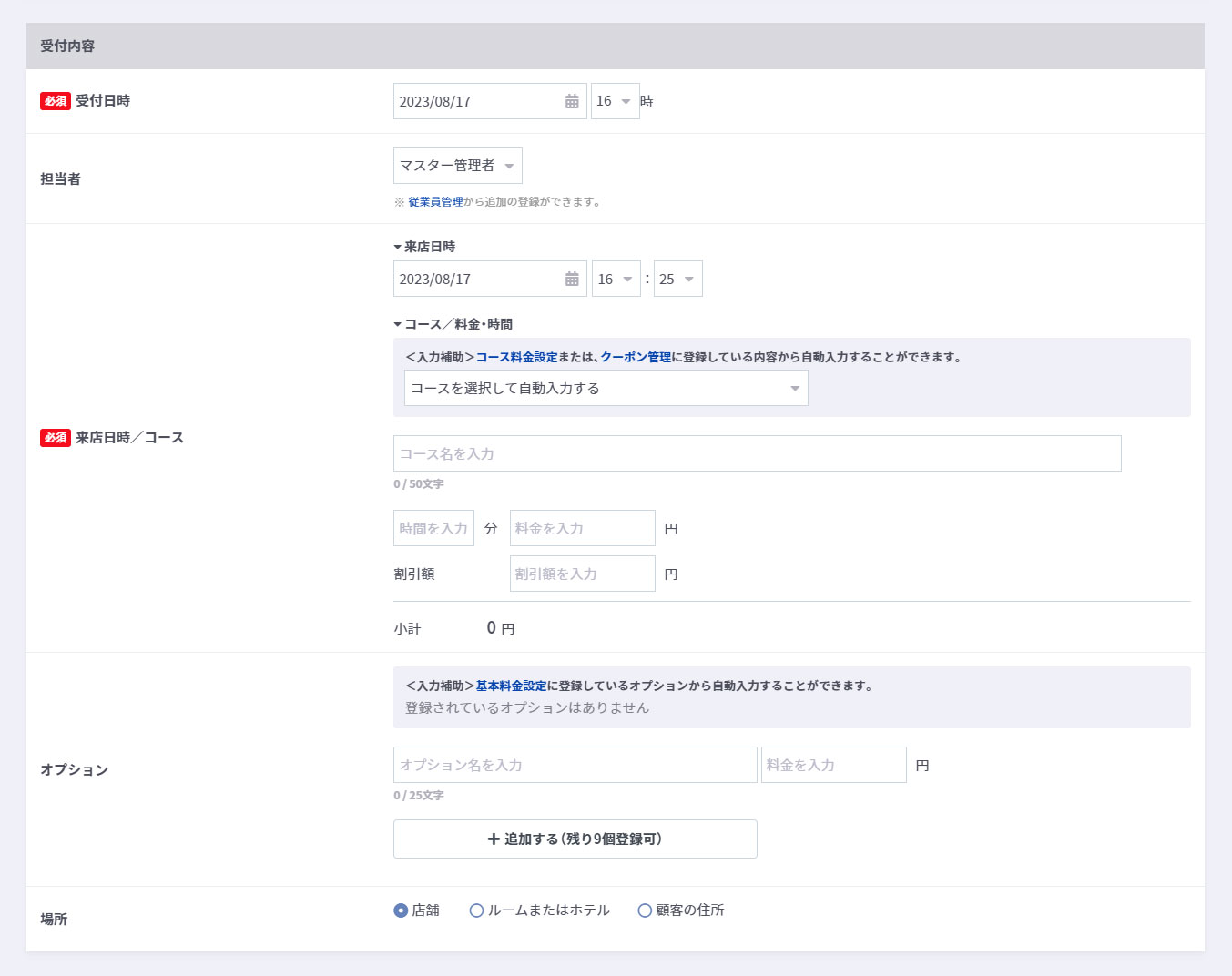Focus the 割引額を入力 field

coord(582,574)
